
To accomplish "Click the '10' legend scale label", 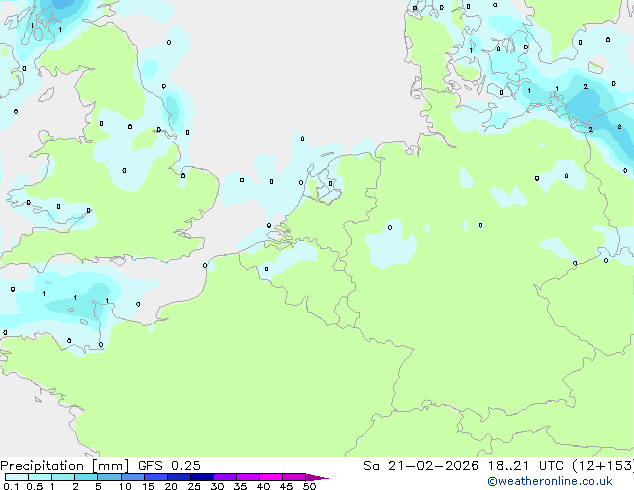I will pos(125,486).
